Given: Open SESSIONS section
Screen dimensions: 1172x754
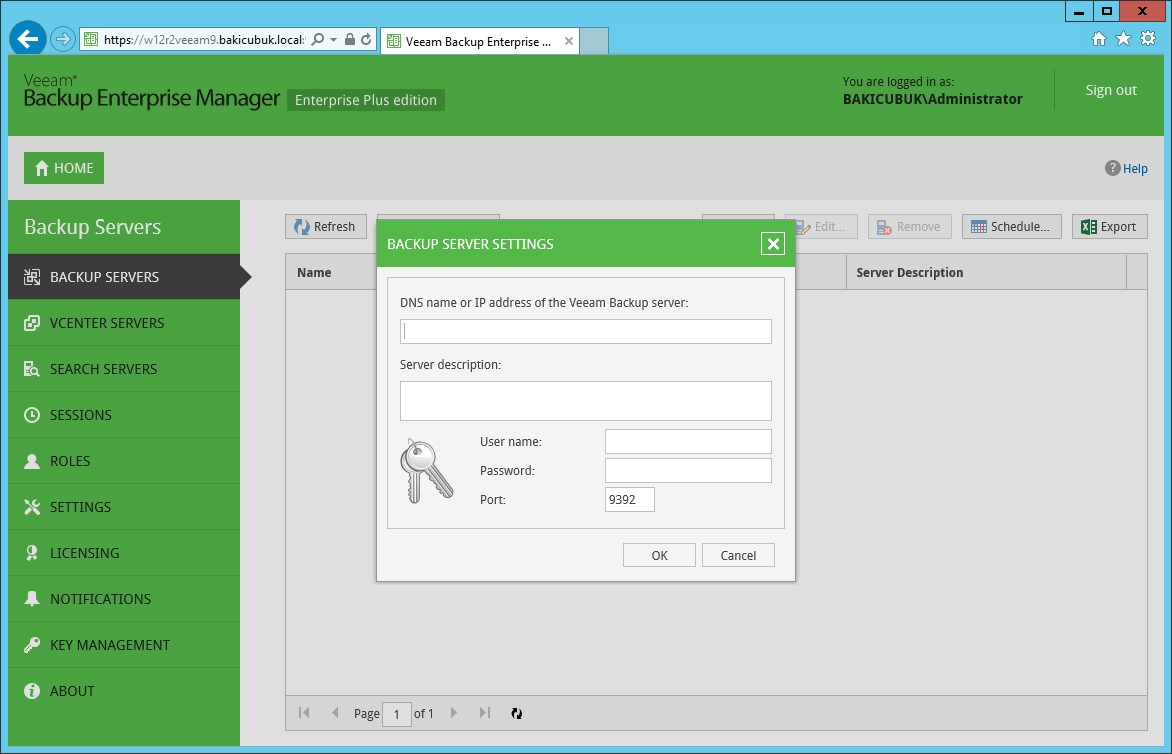Looking at the screenshot, I should pos(124,415).
